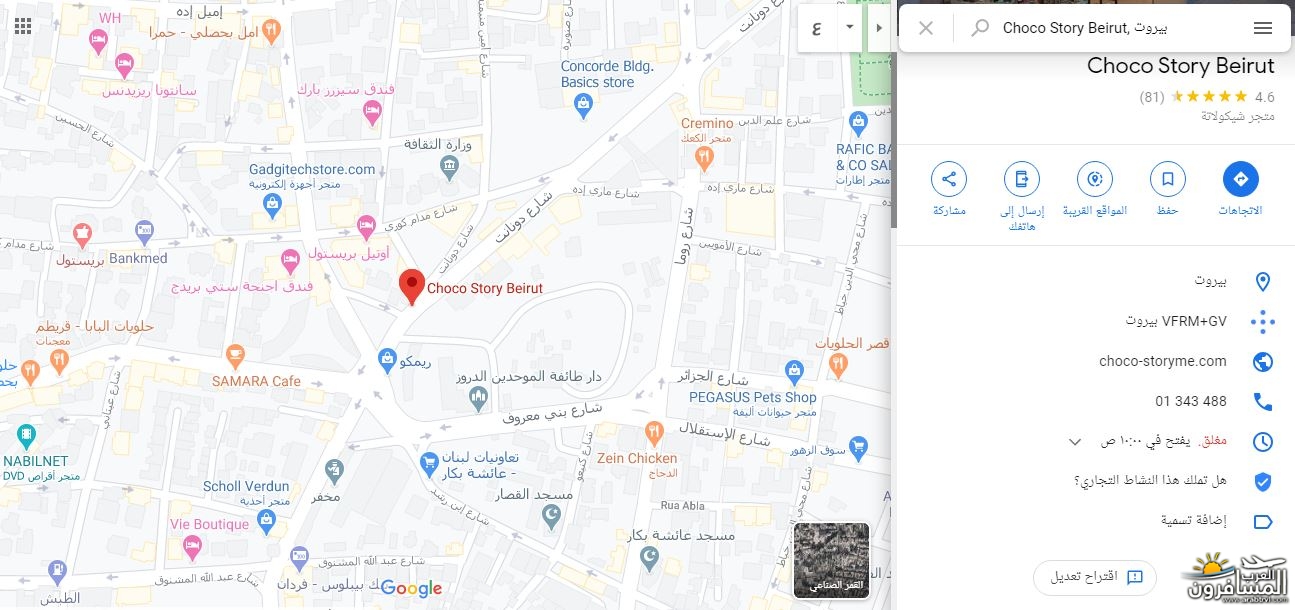Open the Google apps grid icon

22,25
